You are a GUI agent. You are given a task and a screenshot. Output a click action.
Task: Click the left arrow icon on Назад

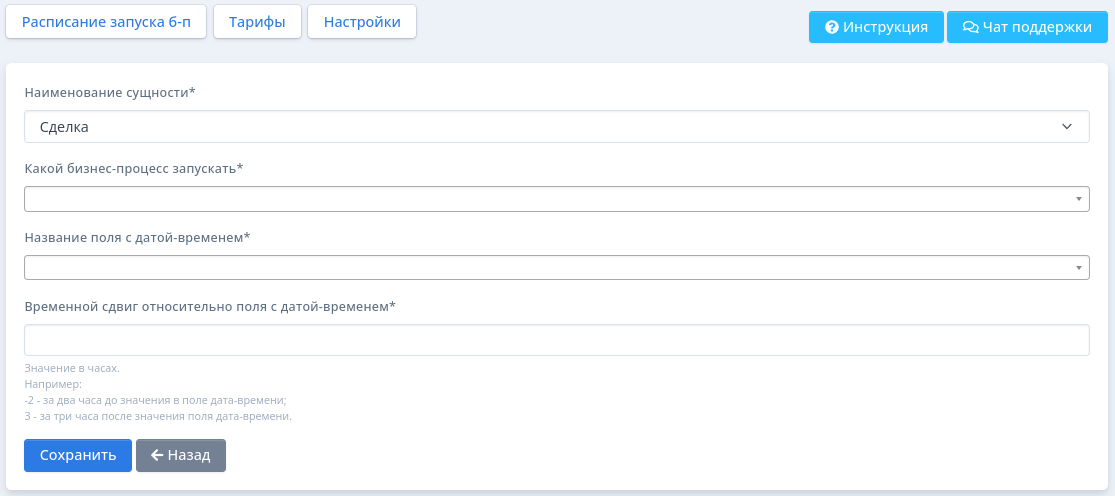pos(157,455)
